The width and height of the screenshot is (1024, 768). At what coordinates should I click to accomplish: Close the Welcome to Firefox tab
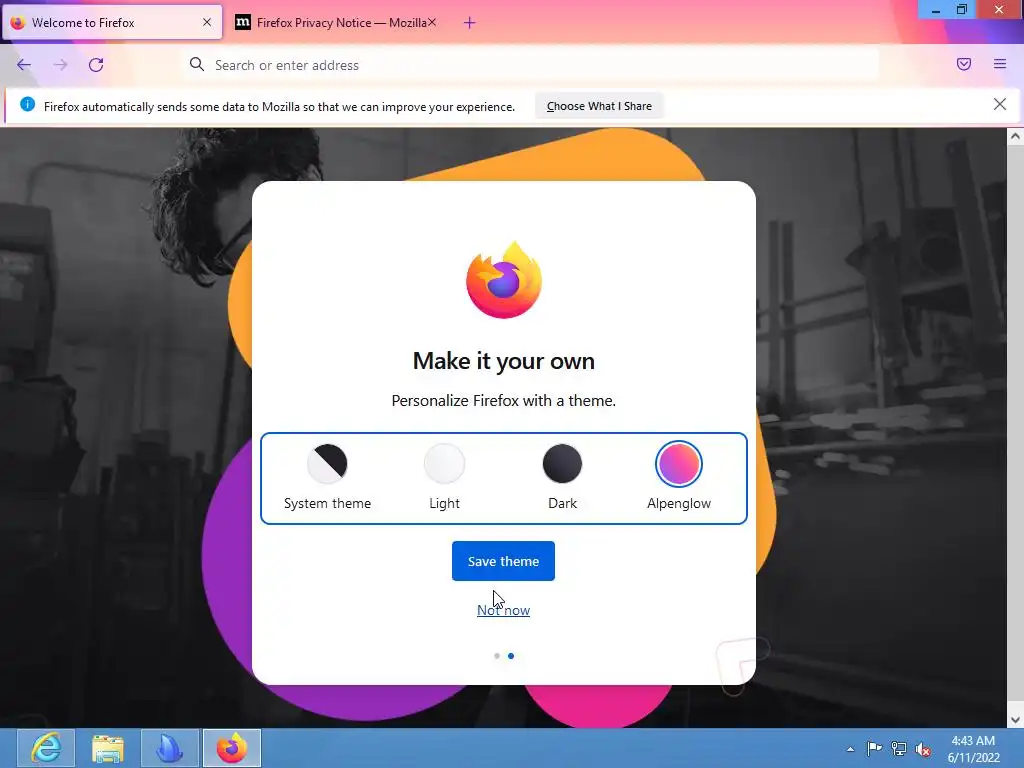pyautogui.click(x=207, y=22)
